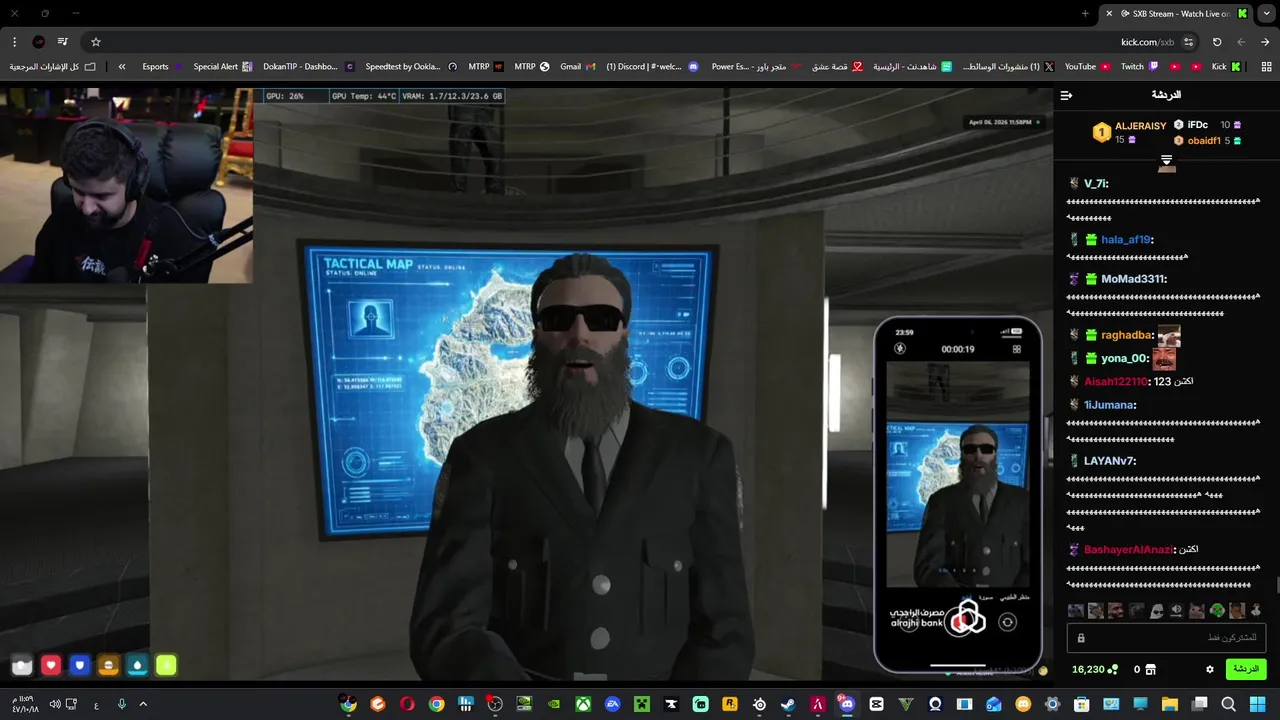Click hala_af19 username in chat
This screenshot has width=1280, height=720.
(x=1127, y=240)
